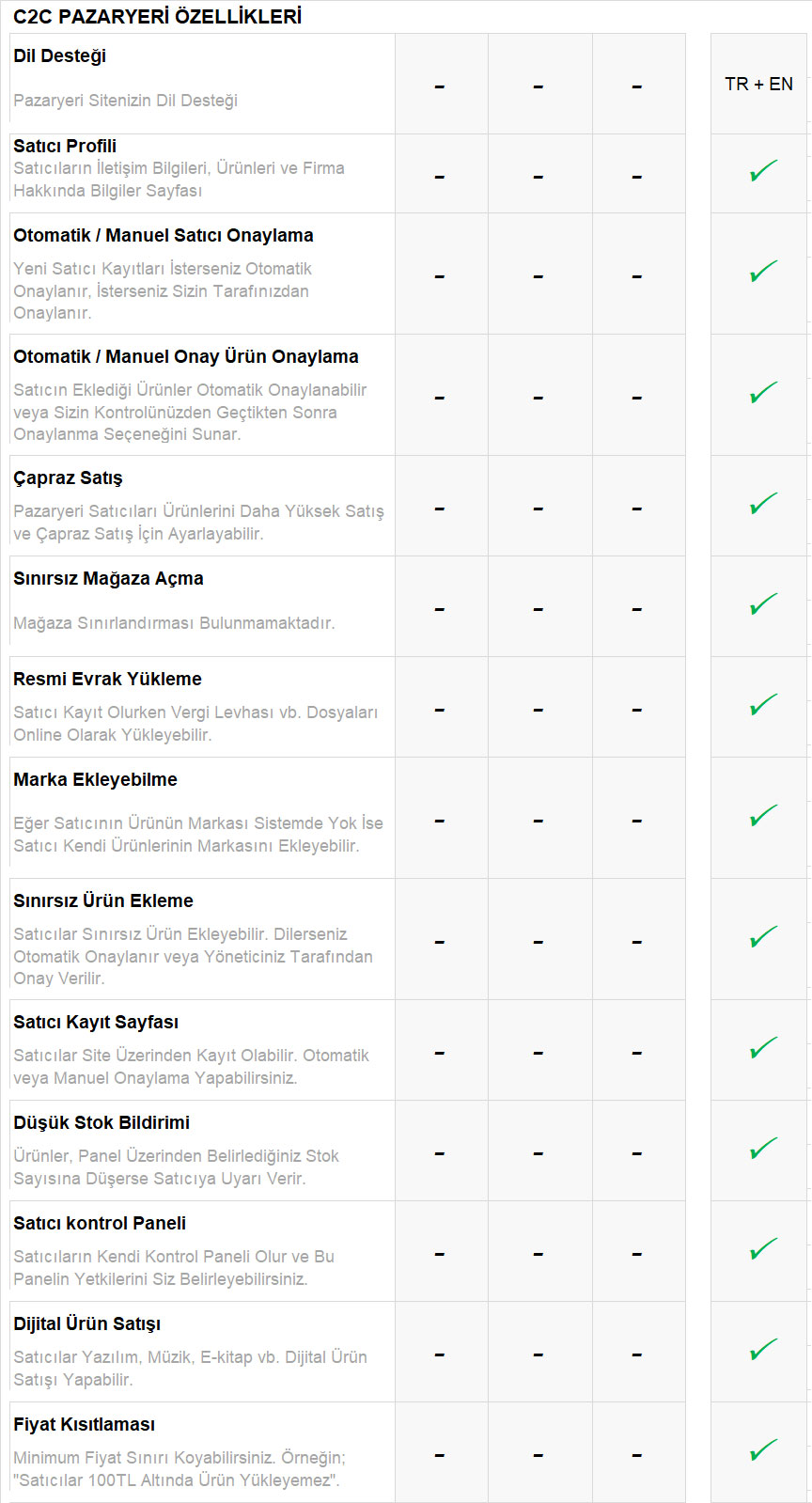Screen dimensions: 812x1503
Task: Select the Marka Ekleyebilme green checkmark
Action: coord(762,816)
